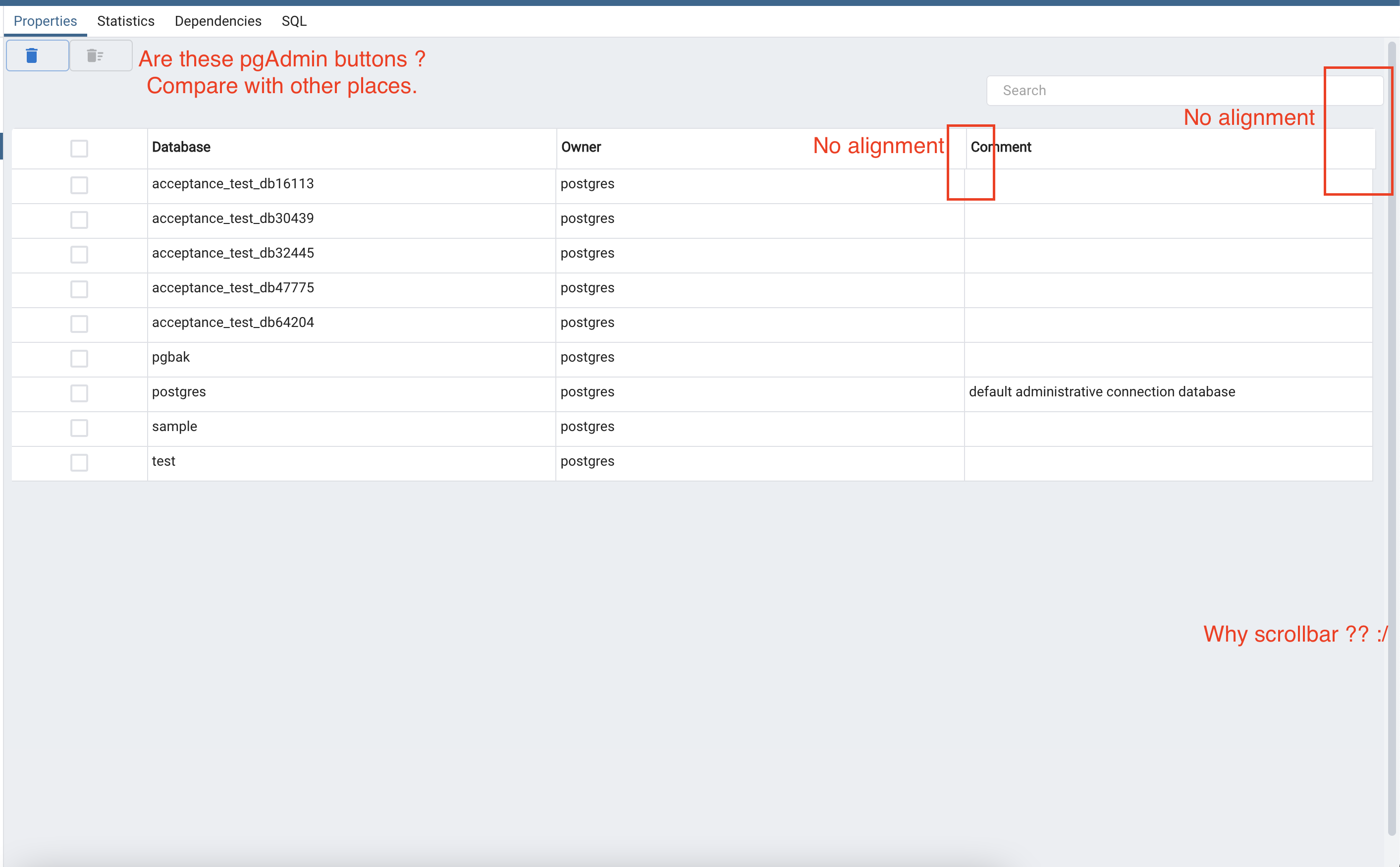Click the blue delete trash icon
1400x867 pixels.
32,55
